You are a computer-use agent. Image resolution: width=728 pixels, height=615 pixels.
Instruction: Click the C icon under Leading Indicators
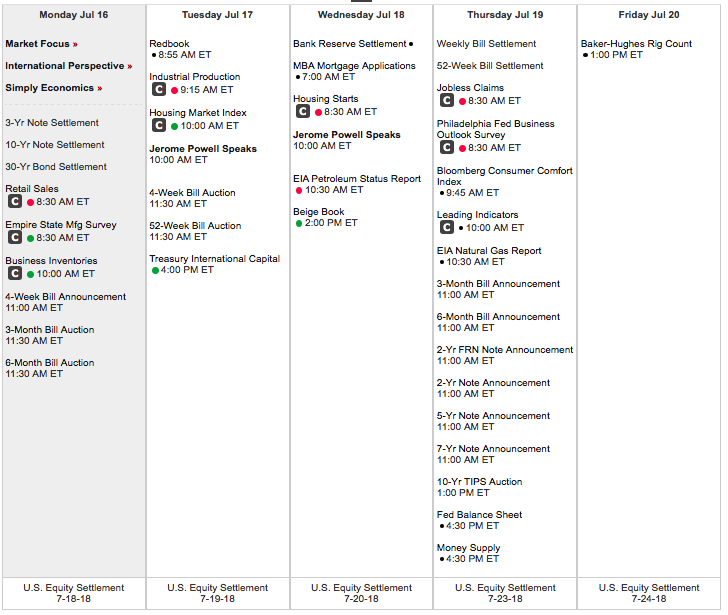pos(447,228)
